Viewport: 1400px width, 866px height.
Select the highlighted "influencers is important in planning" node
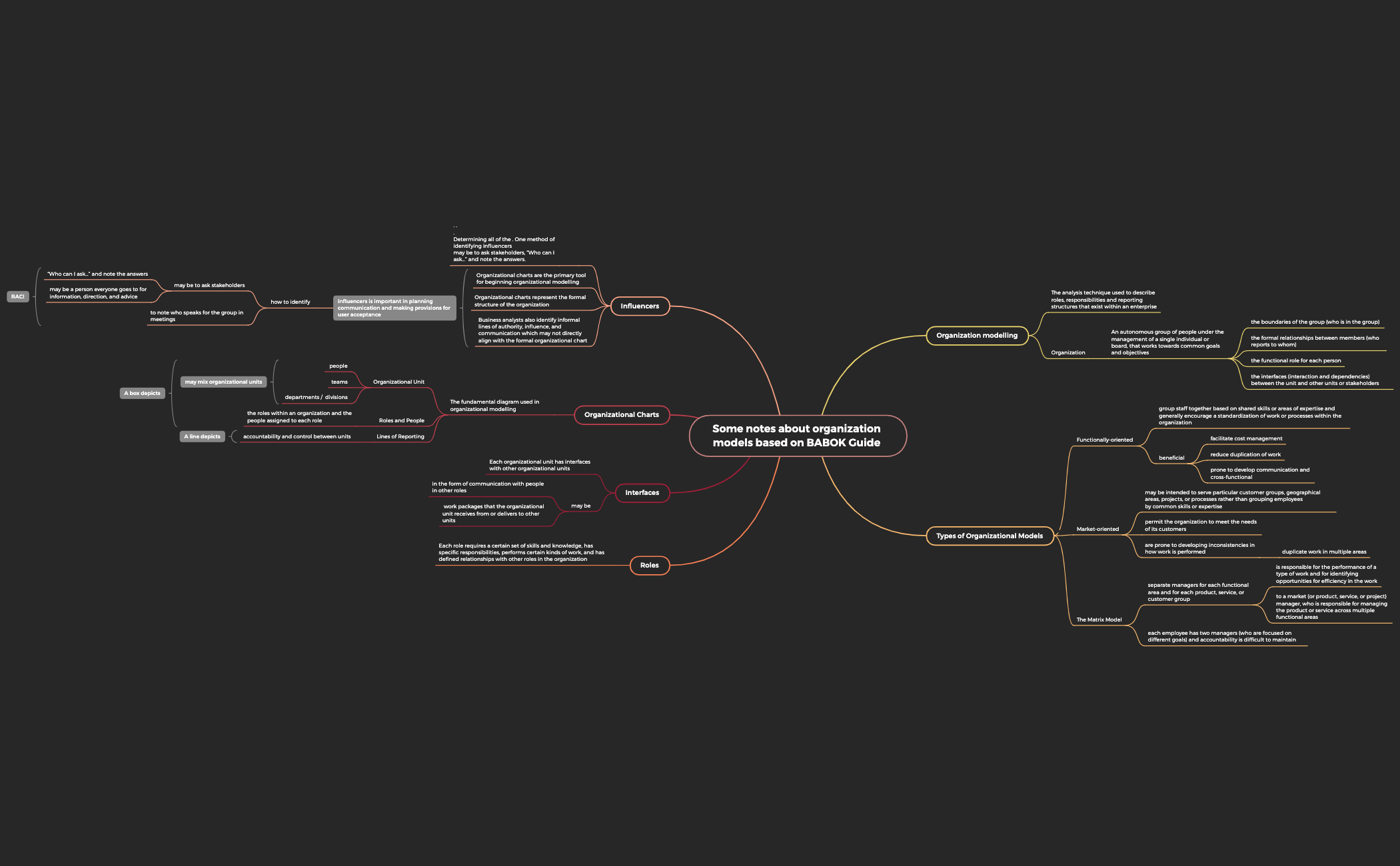pyautogui.click(x=394, y=308)
